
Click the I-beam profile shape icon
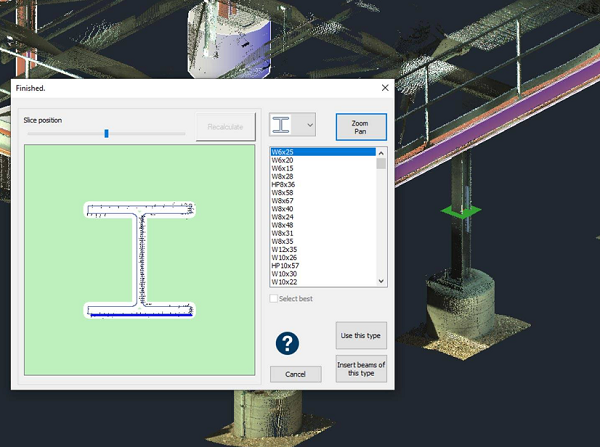284,125
